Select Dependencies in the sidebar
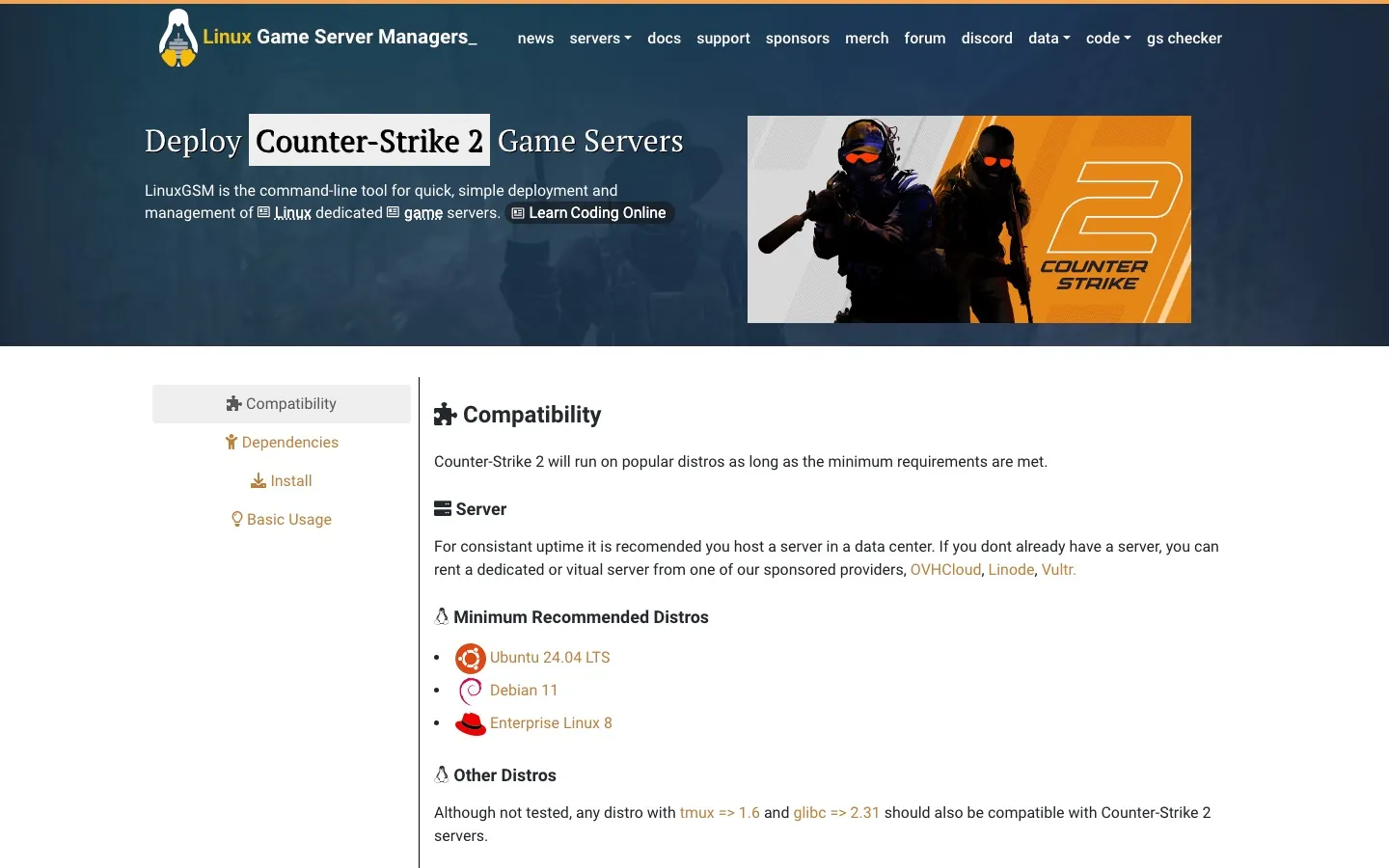The width and height of the screenshot is (1389, 868). tap(282, 443)
